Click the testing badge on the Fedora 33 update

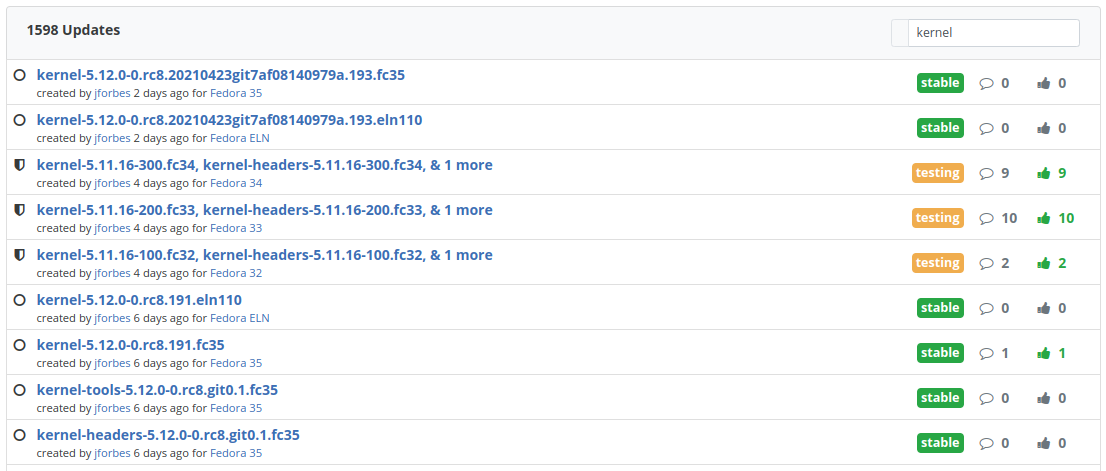pyautogui.click(x=937, y=218)
